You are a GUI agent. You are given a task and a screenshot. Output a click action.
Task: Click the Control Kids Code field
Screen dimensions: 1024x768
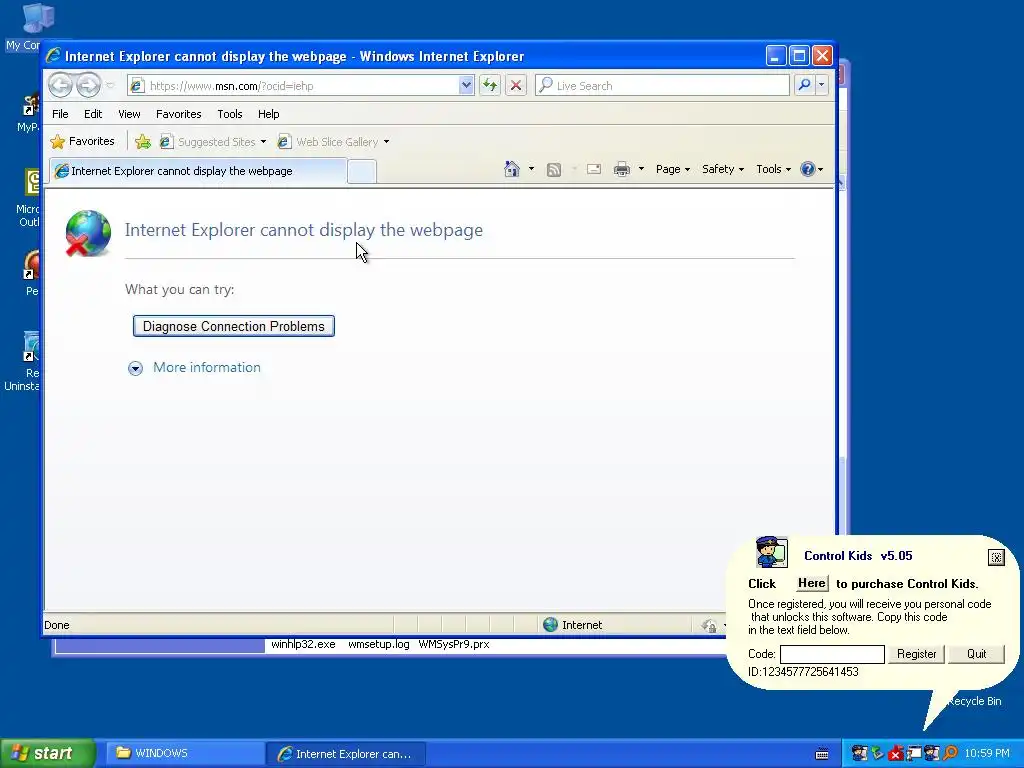tap(832, 654)
